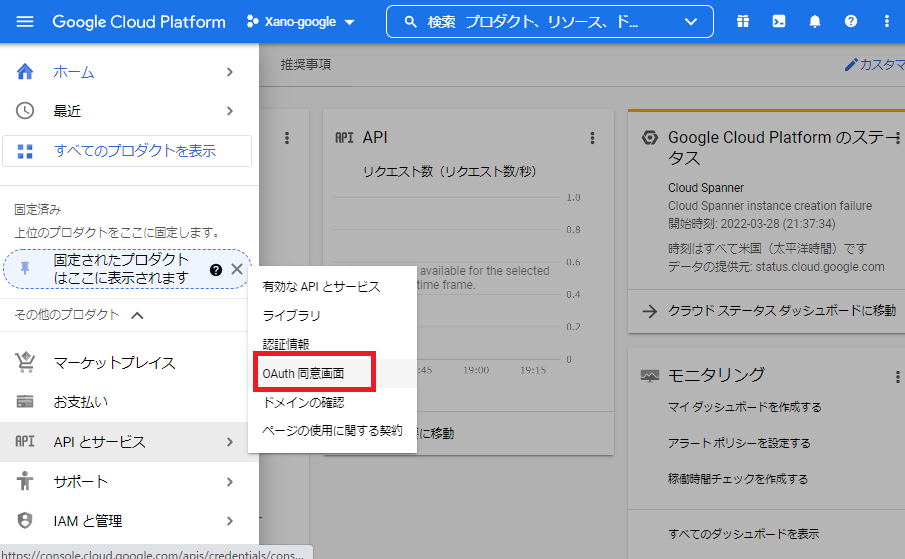The width and height of the screenshot is (905, 559).
Task: Click マイ ダッシュボードを作成する link
Action: 745,407
